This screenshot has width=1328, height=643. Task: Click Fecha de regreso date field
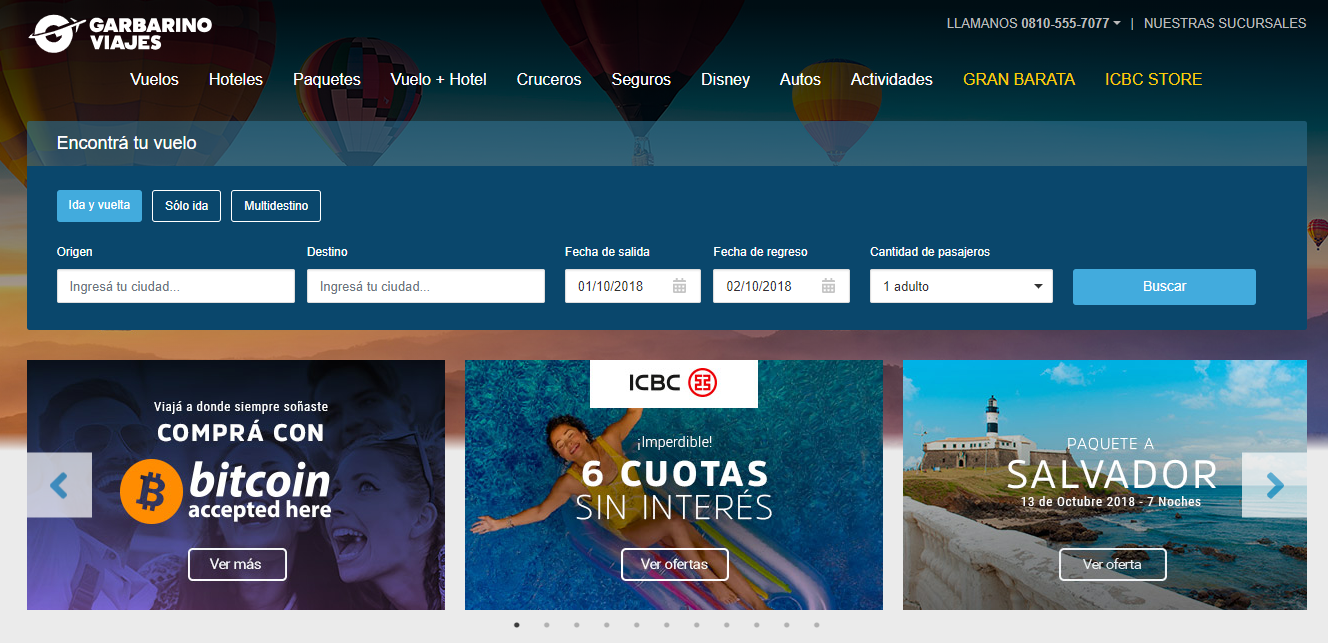click(x=781, y=286)
